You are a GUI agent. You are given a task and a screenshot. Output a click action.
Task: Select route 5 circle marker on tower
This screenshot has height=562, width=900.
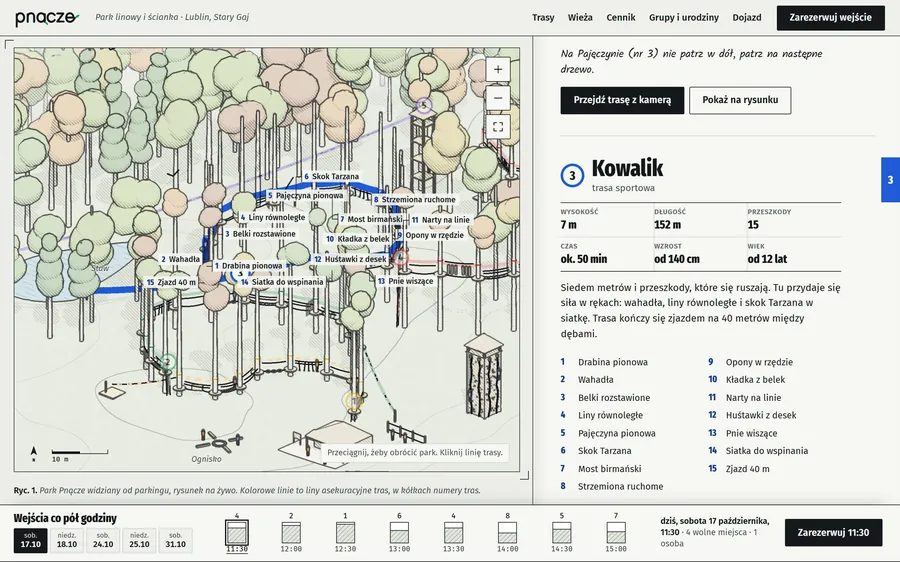coord(424,106)
